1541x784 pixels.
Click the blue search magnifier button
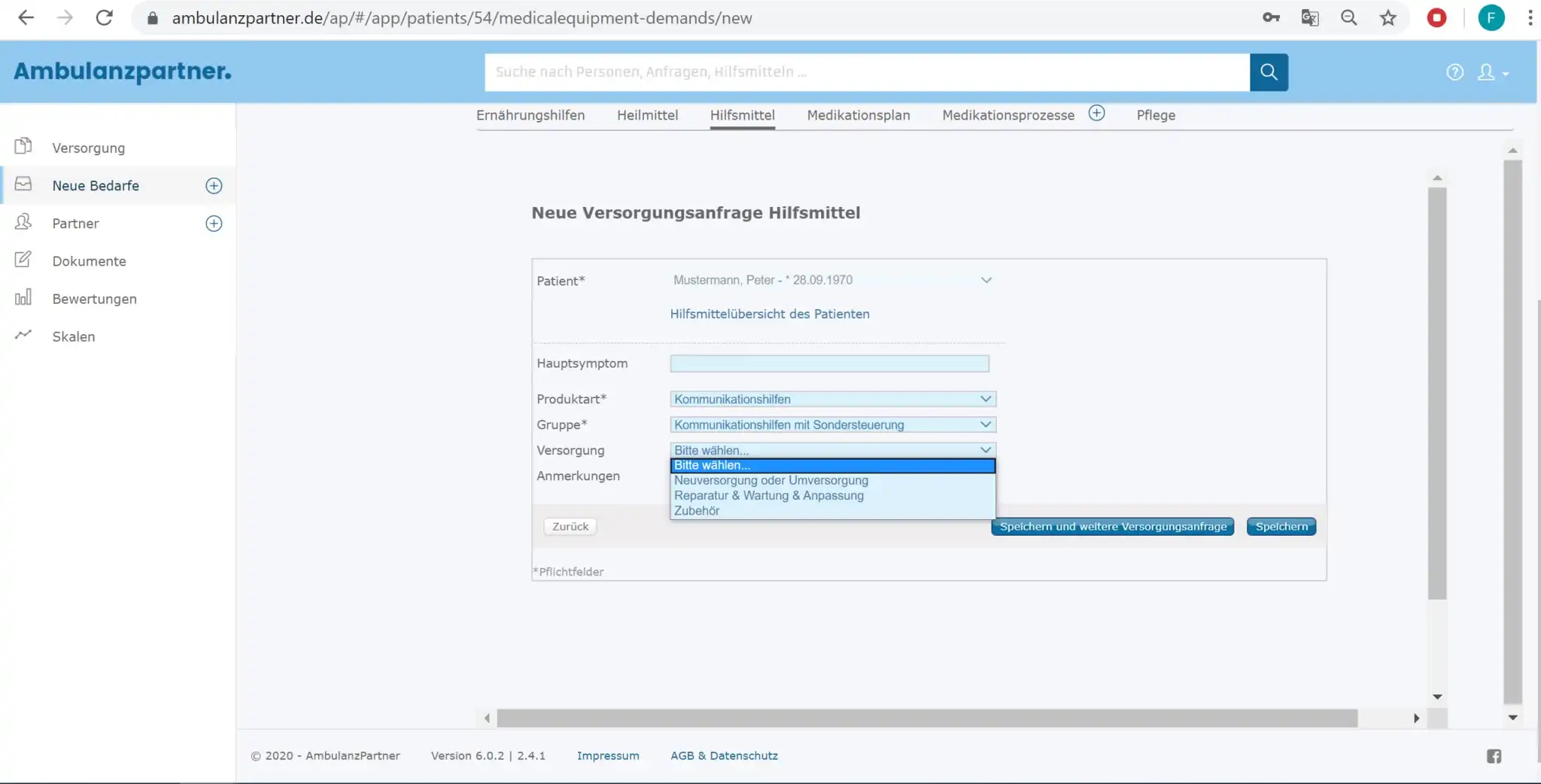point(1269,72)
